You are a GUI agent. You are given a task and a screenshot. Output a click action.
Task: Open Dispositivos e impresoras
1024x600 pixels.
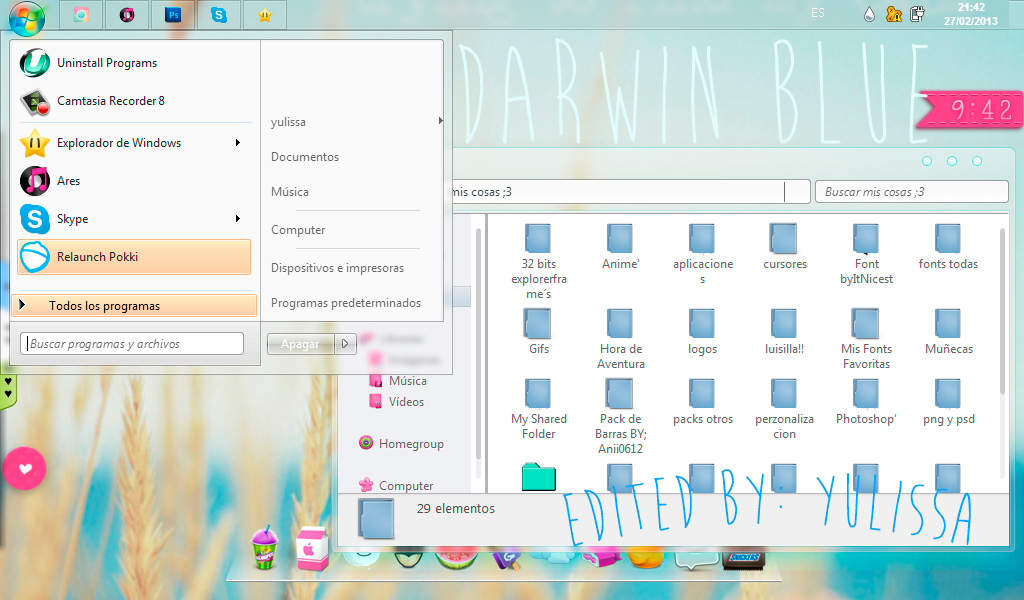[x=338, y=268]
